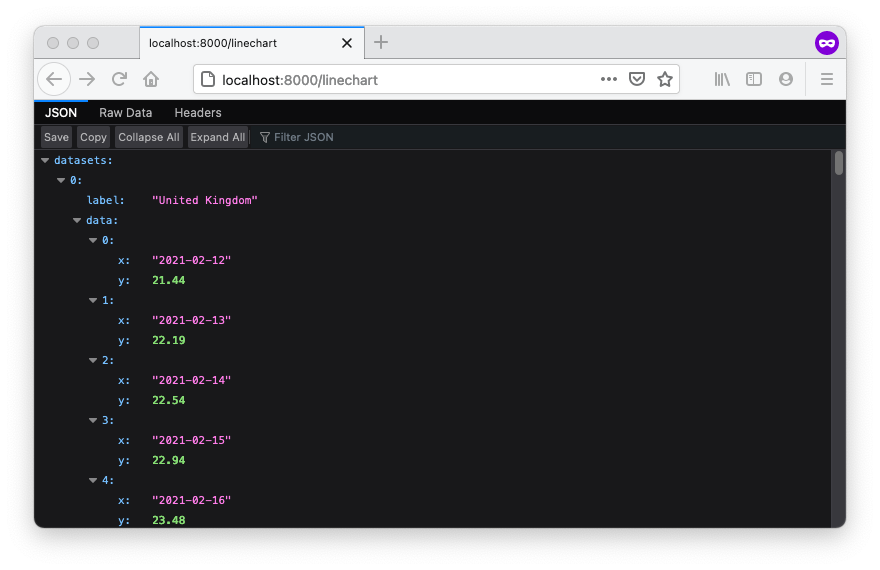Open page actions three-dot menu
The image size is (880, 570).
(608, 79)
